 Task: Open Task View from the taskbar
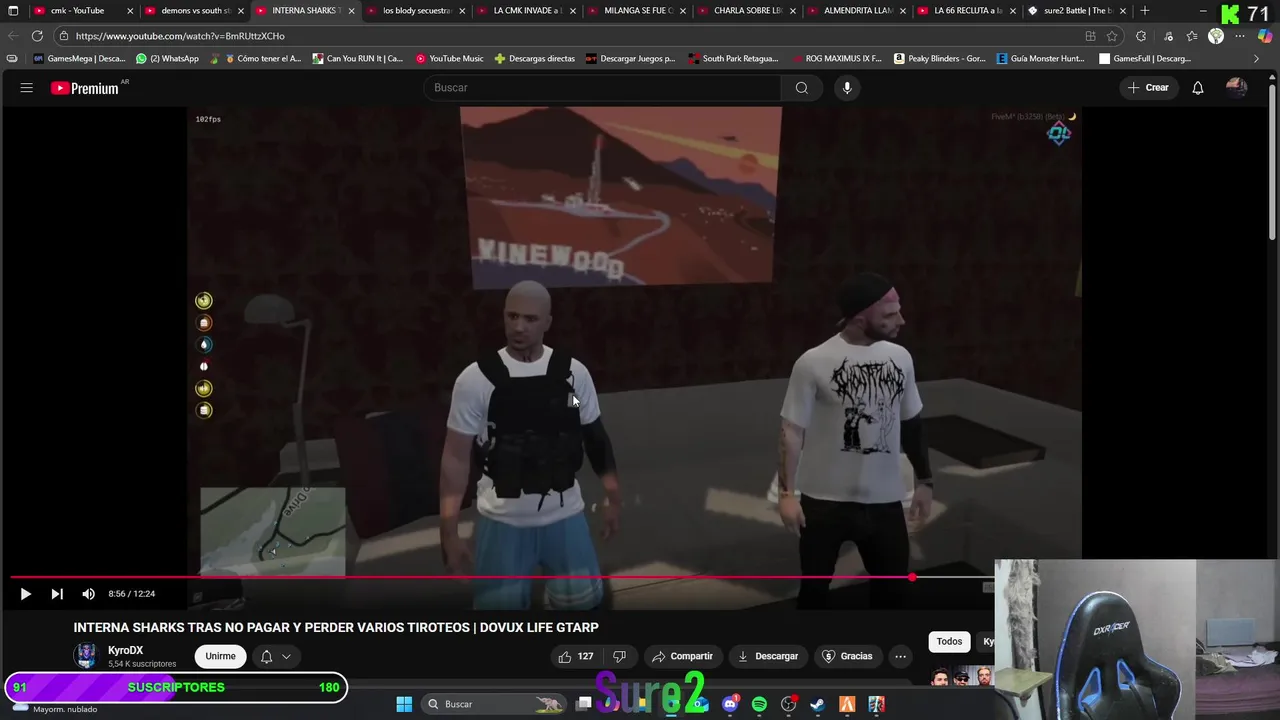[x=584, y=704]
